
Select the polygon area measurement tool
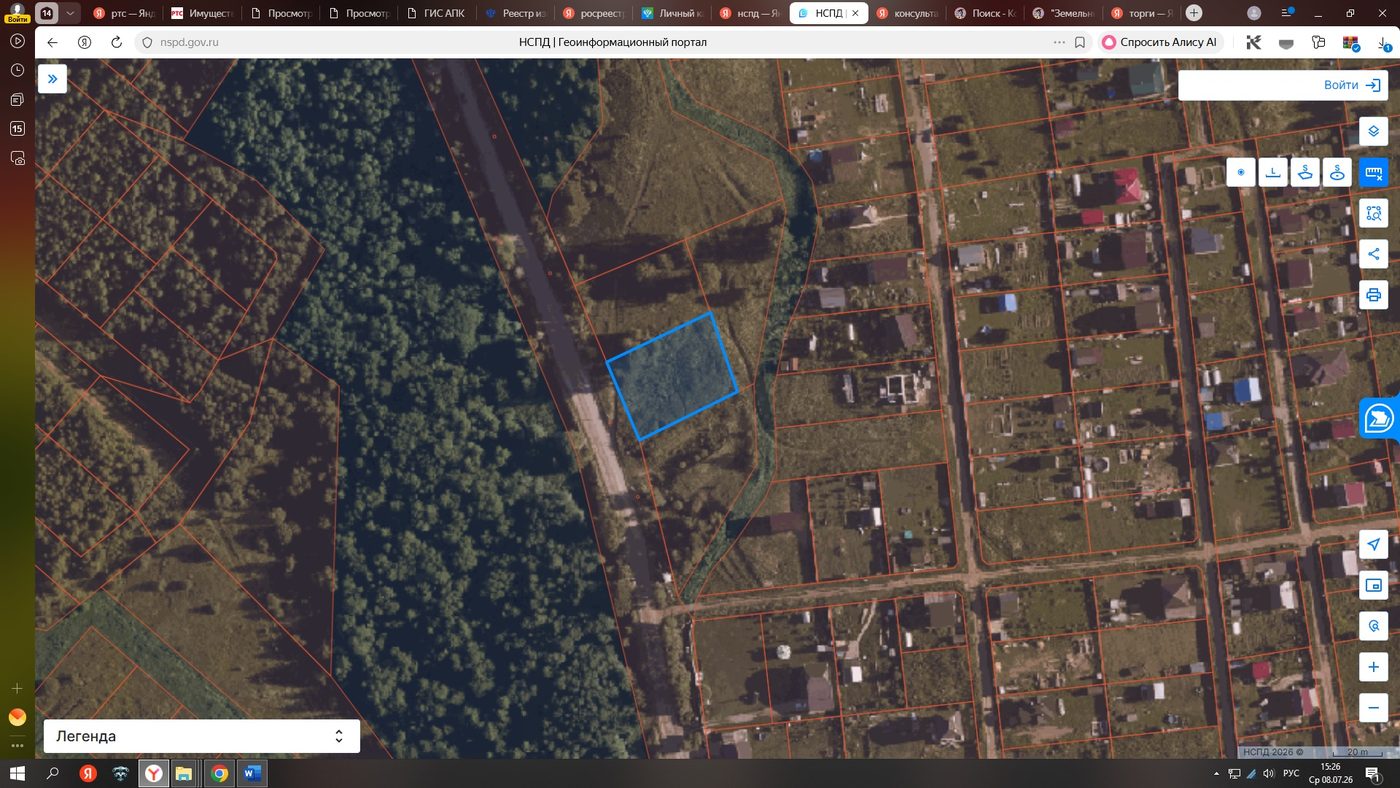[x=1305, y=172]
